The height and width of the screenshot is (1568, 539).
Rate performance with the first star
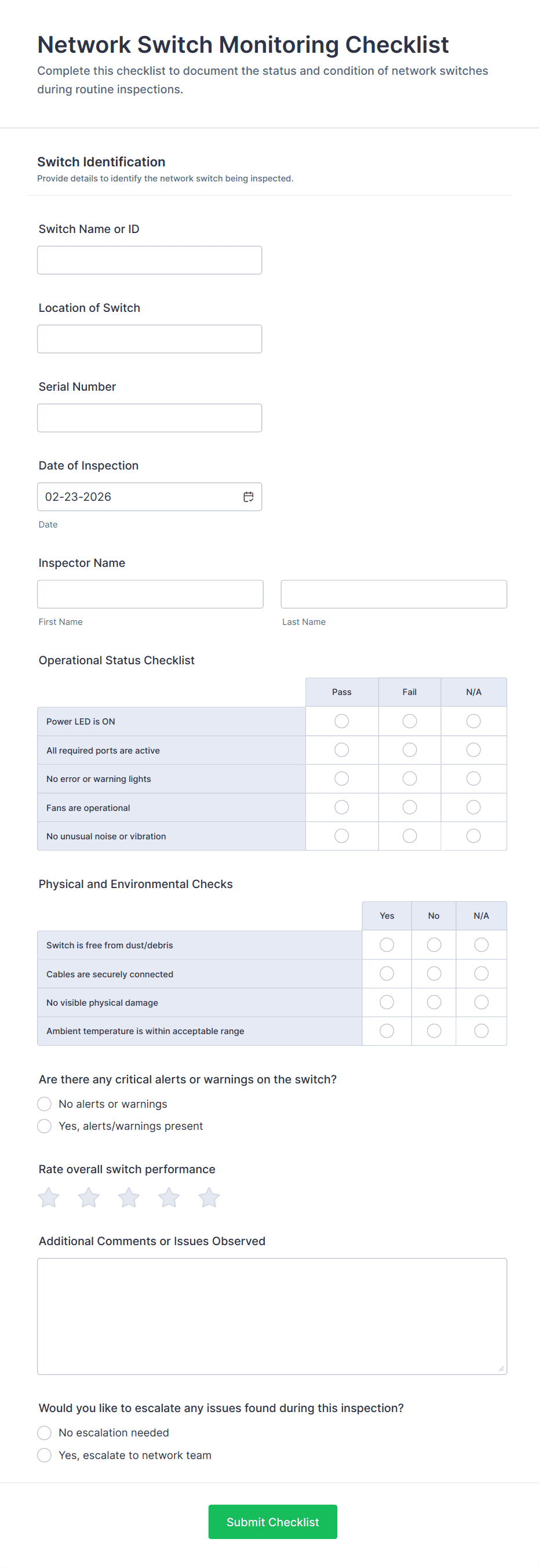coord(49,1198)
